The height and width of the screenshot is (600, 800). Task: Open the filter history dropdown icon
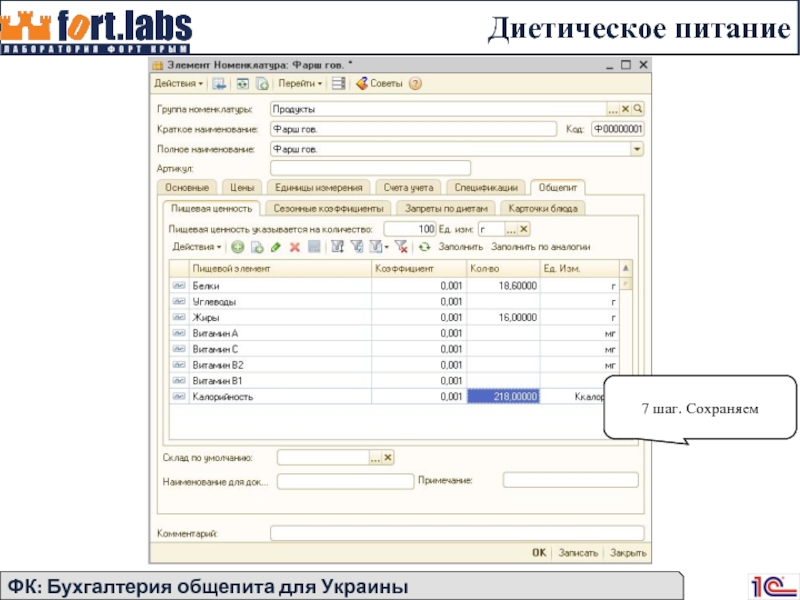tap(378, 247)
